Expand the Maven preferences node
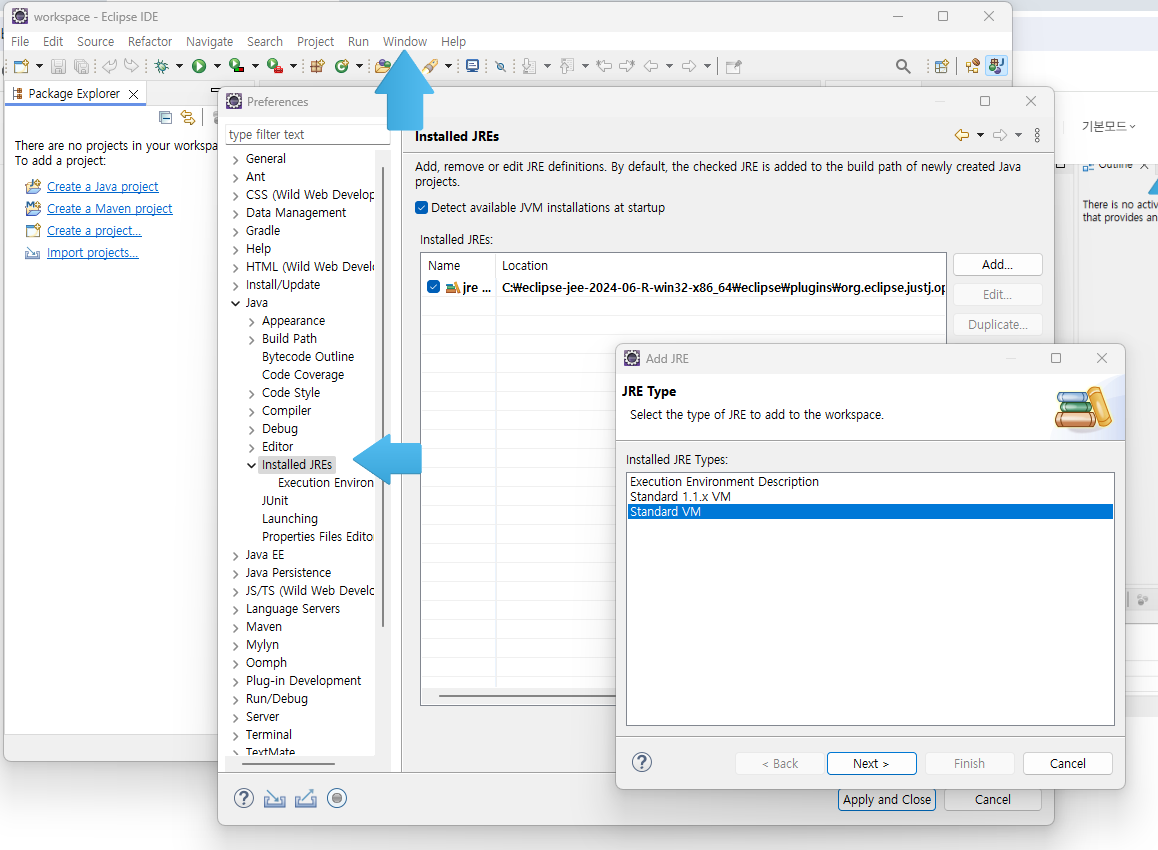1158x850 pixels. [236, 628]
